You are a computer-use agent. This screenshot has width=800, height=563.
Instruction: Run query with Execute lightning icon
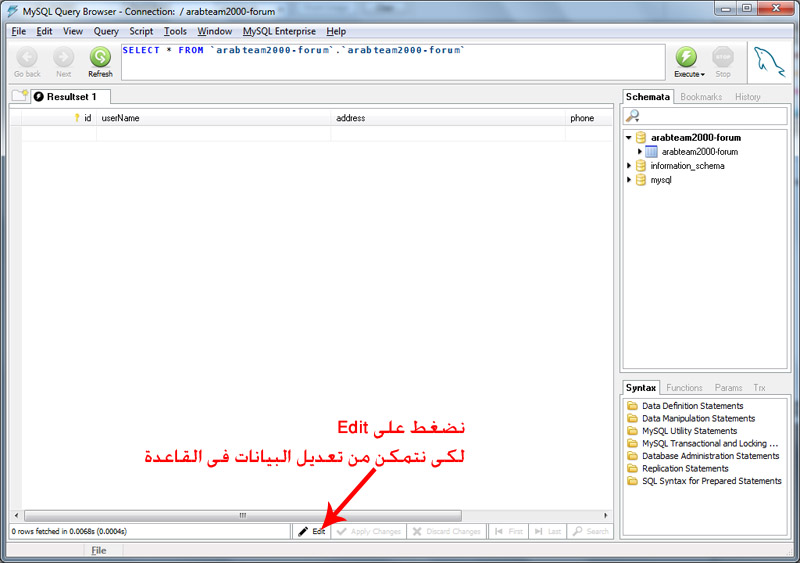tap(686, 57)
